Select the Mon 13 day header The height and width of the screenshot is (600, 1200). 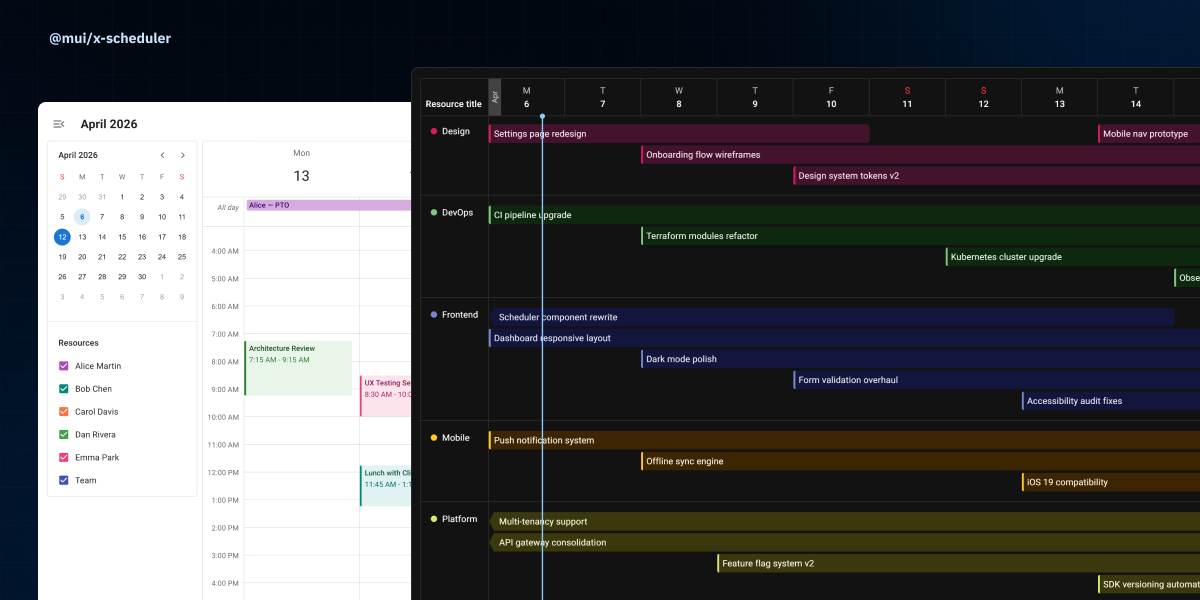[301, 166]
